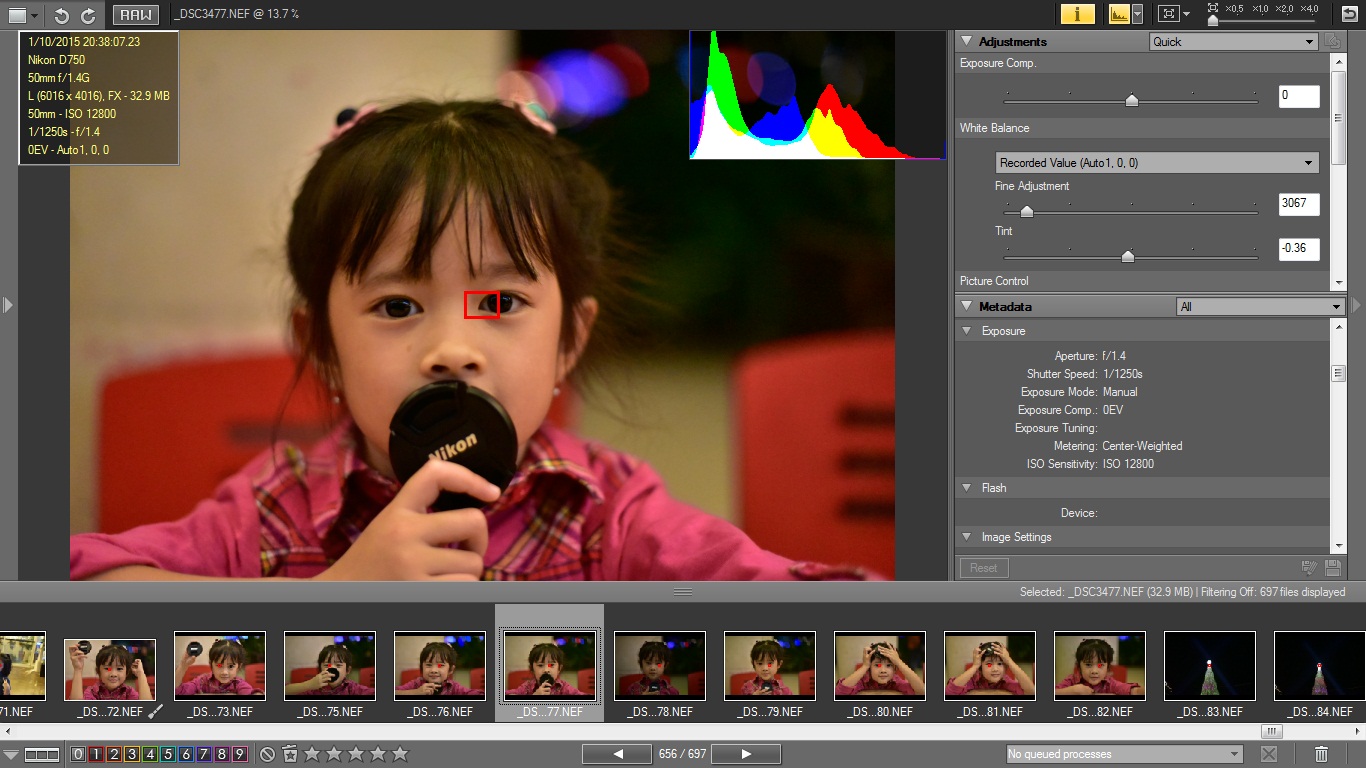The width and height of the screenshot is (1366, 768).
Task: Apply red label number 1
Action: tap(95, 754)
